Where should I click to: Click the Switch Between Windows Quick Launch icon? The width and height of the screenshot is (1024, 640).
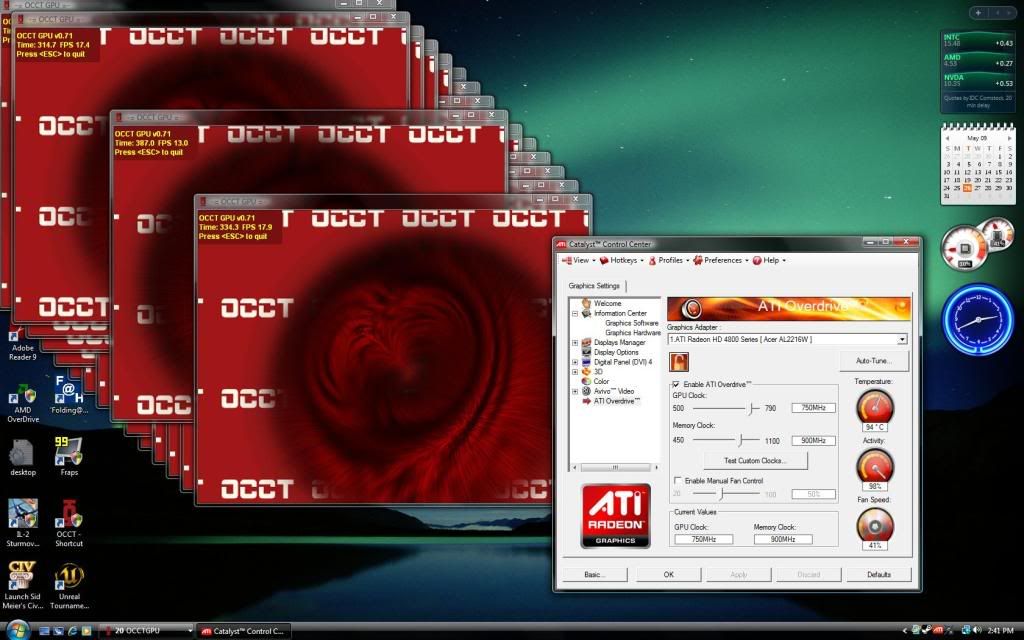point(58,631)
